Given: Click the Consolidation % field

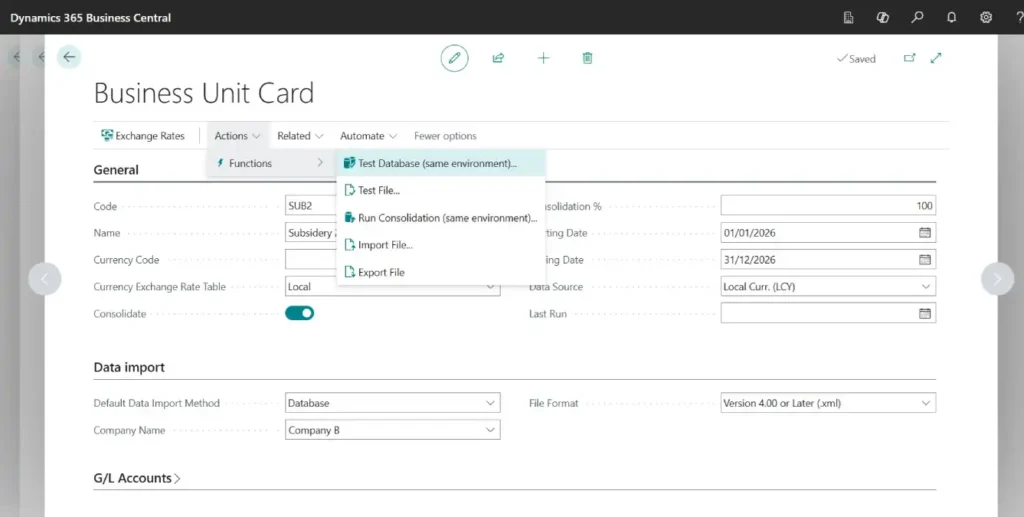Looking at the screenshot, I should 828,206.
